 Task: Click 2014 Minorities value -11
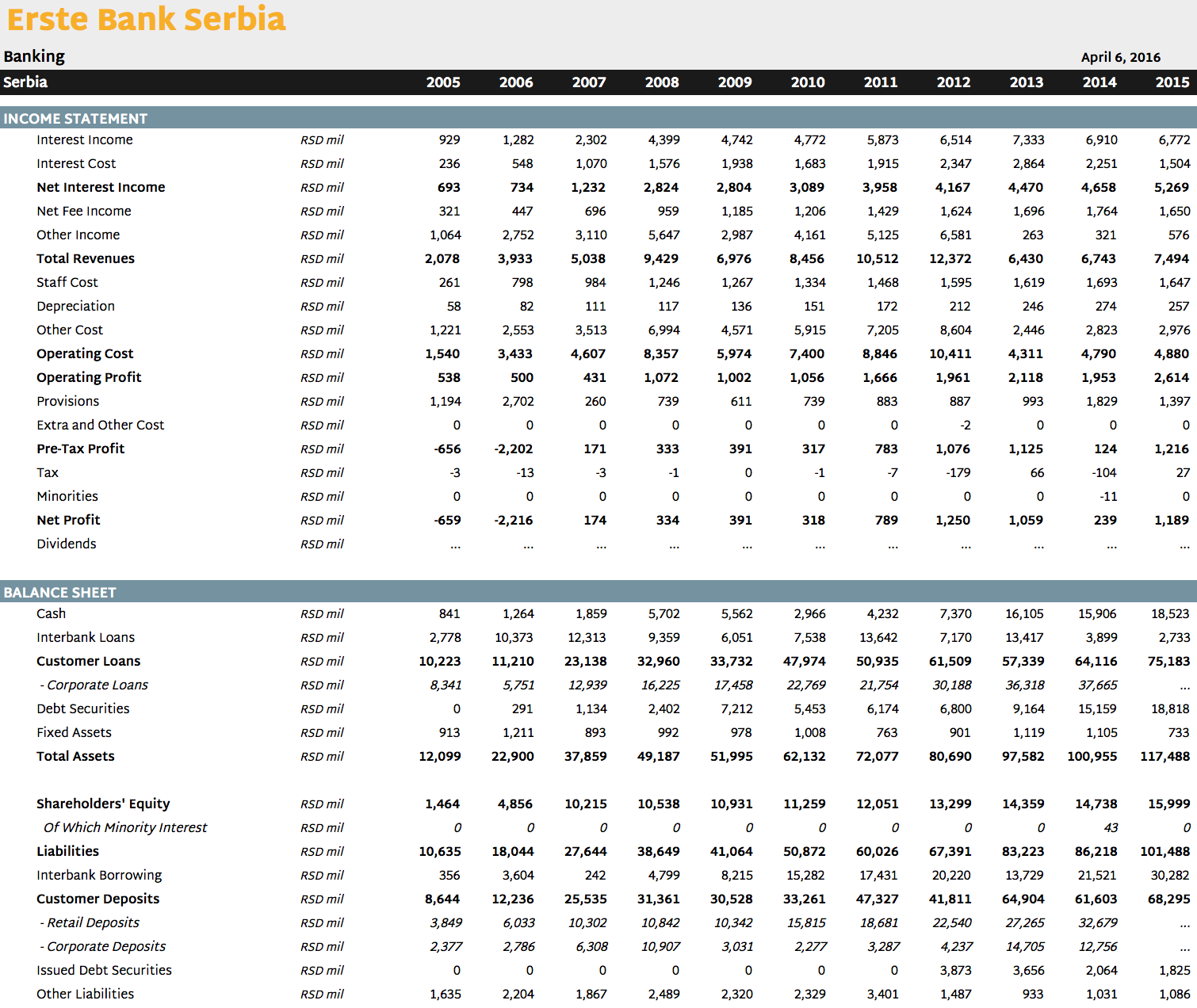click(1108, 497)
